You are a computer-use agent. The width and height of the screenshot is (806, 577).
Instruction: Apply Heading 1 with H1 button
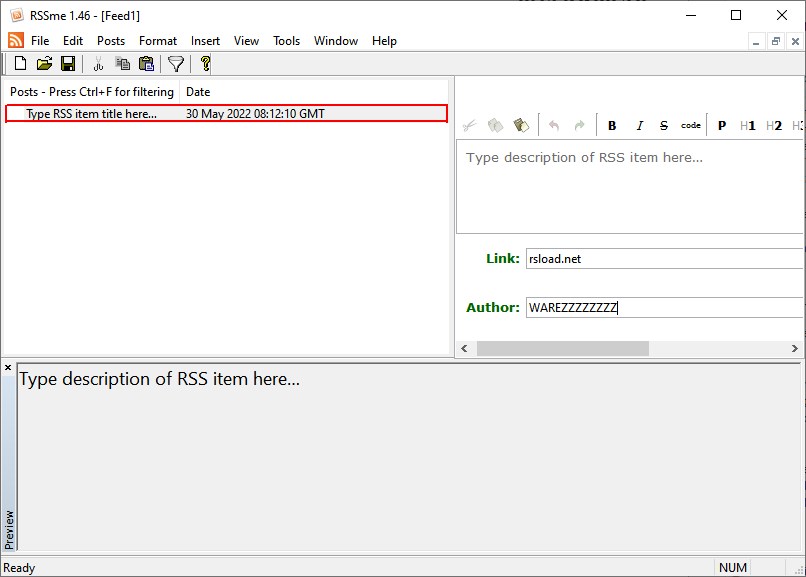747,125
